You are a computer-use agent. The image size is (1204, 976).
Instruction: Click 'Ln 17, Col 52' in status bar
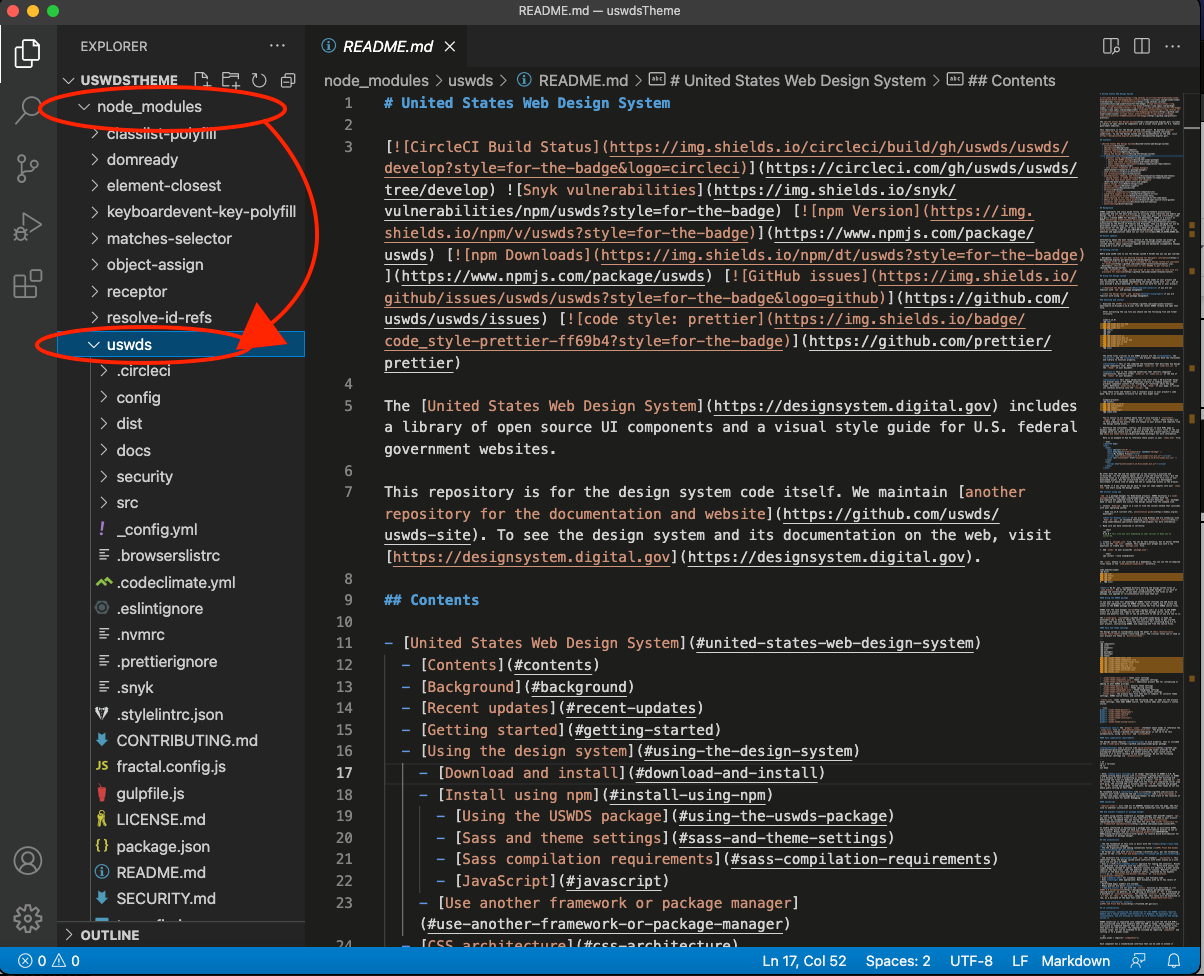804,961
